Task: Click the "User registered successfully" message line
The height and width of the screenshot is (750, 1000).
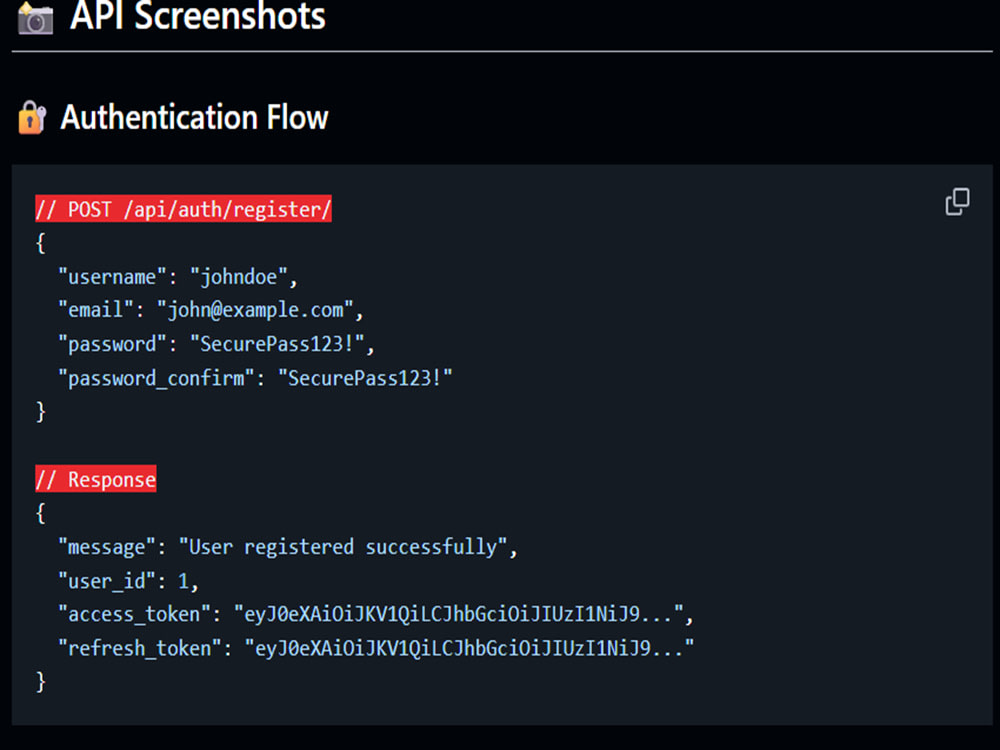Action: click(288, 547)
